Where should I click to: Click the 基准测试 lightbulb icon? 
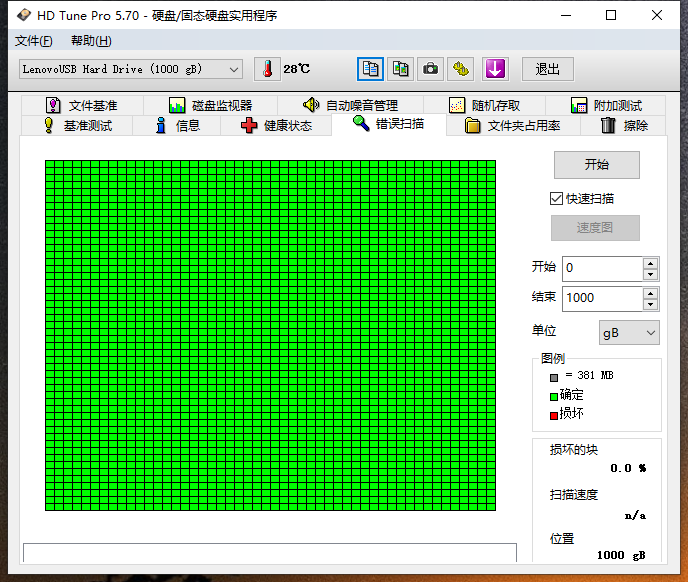tap(49, 126)
